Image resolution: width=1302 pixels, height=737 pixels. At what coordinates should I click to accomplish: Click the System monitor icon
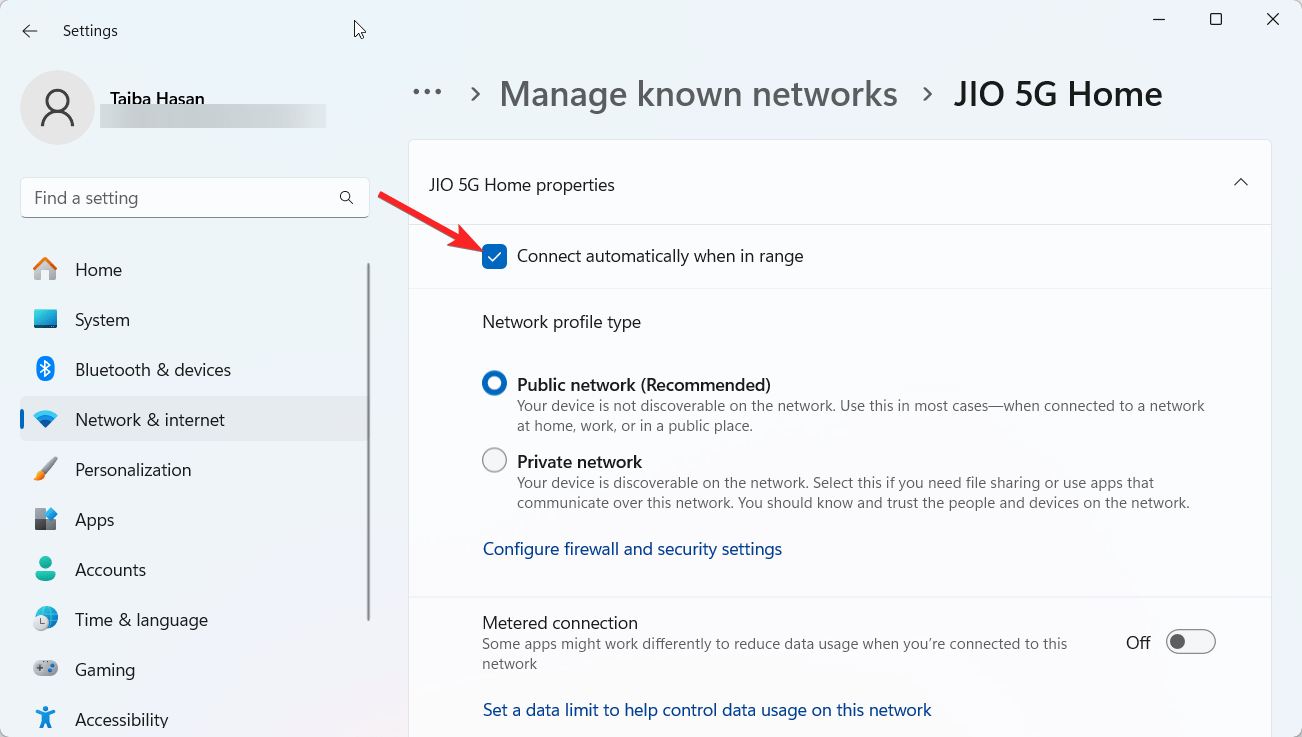pyautogui.click(x=45, y=320)
